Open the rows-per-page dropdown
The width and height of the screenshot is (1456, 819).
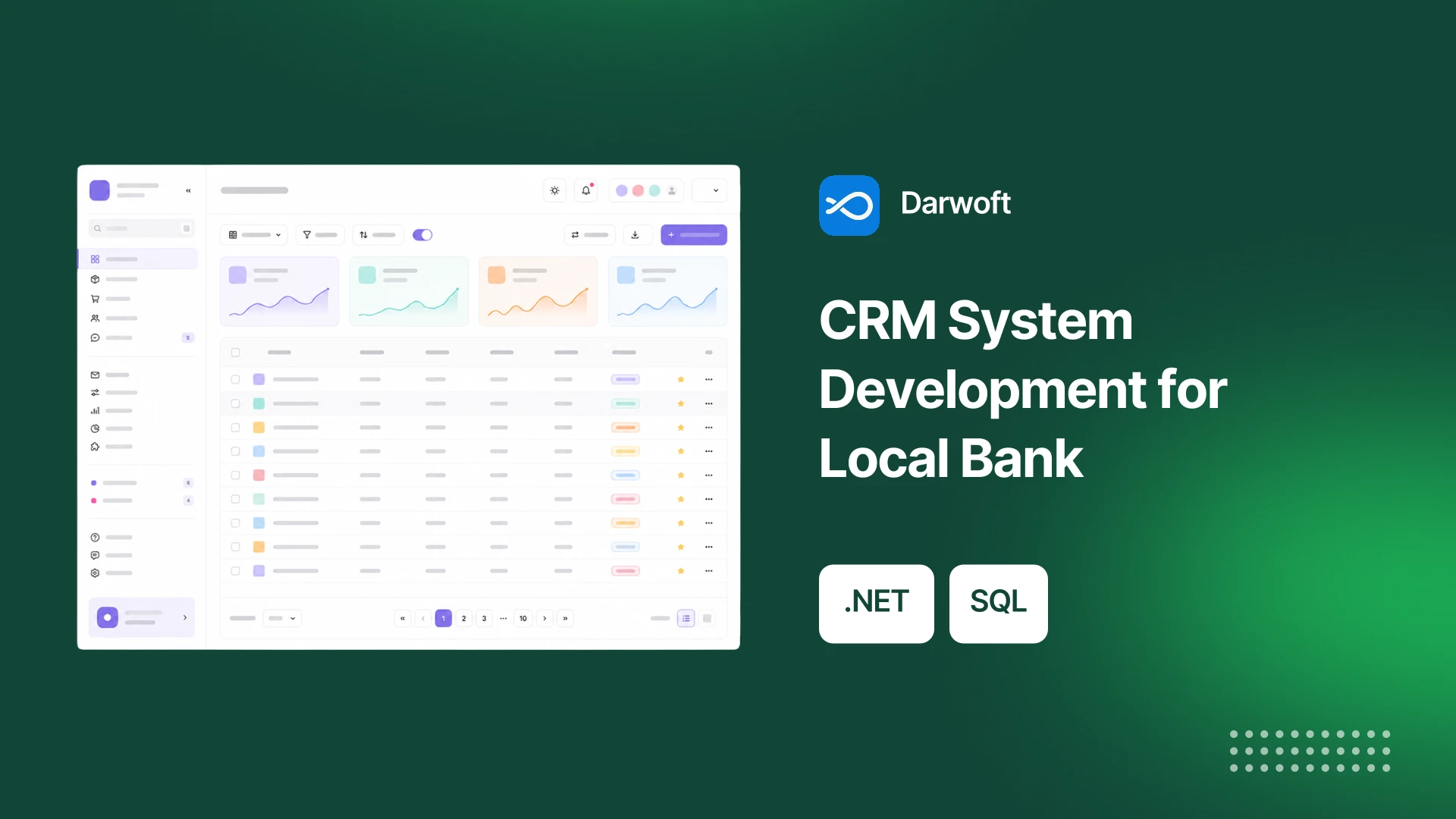tap(282, 619)
